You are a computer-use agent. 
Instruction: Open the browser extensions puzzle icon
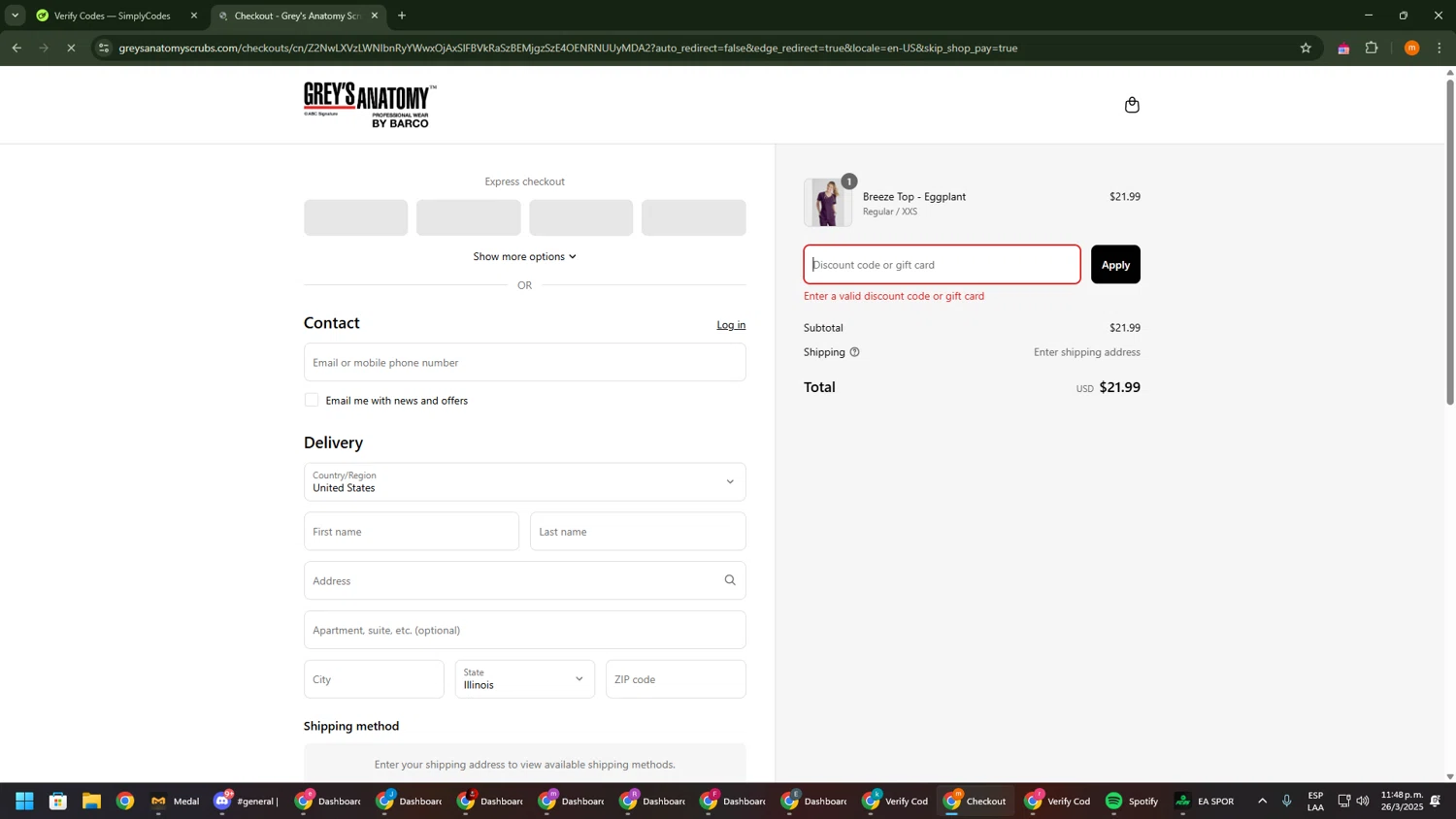1372,48
